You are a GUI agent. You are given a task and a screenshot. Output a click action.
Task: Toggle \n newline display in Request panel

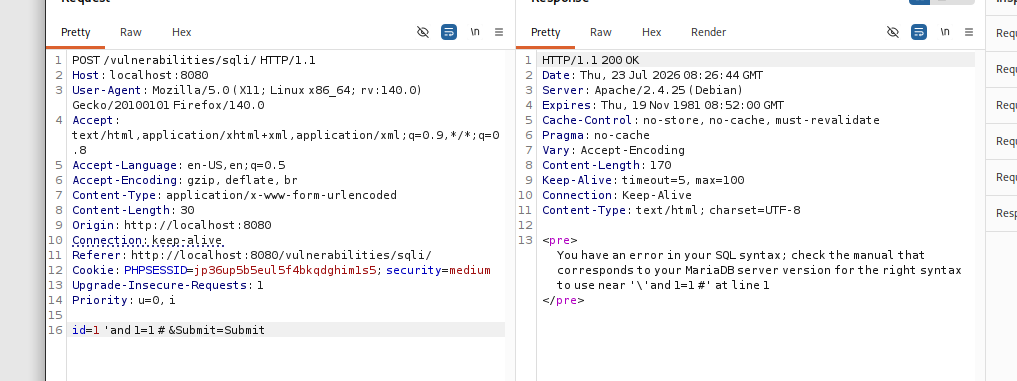[475, 32]
